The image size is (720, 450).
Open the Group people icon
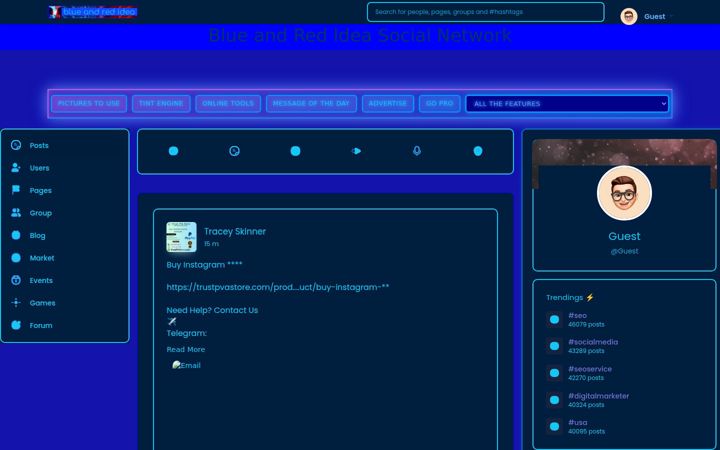16,213
